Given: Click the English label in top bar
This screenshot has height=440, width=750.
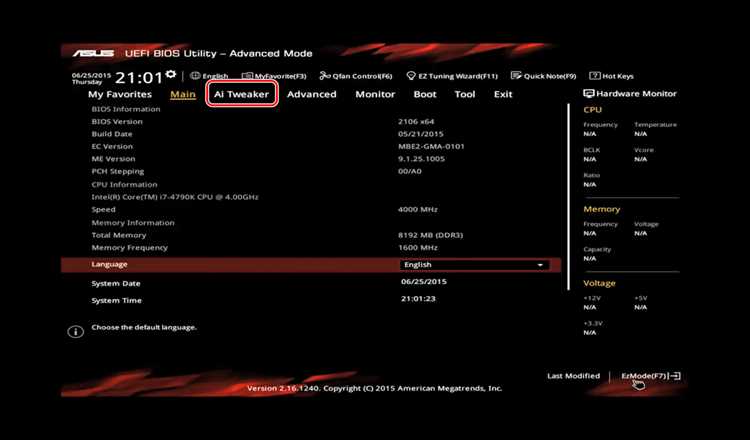Looking at the screenshot, I should click(x=215, y=76).
